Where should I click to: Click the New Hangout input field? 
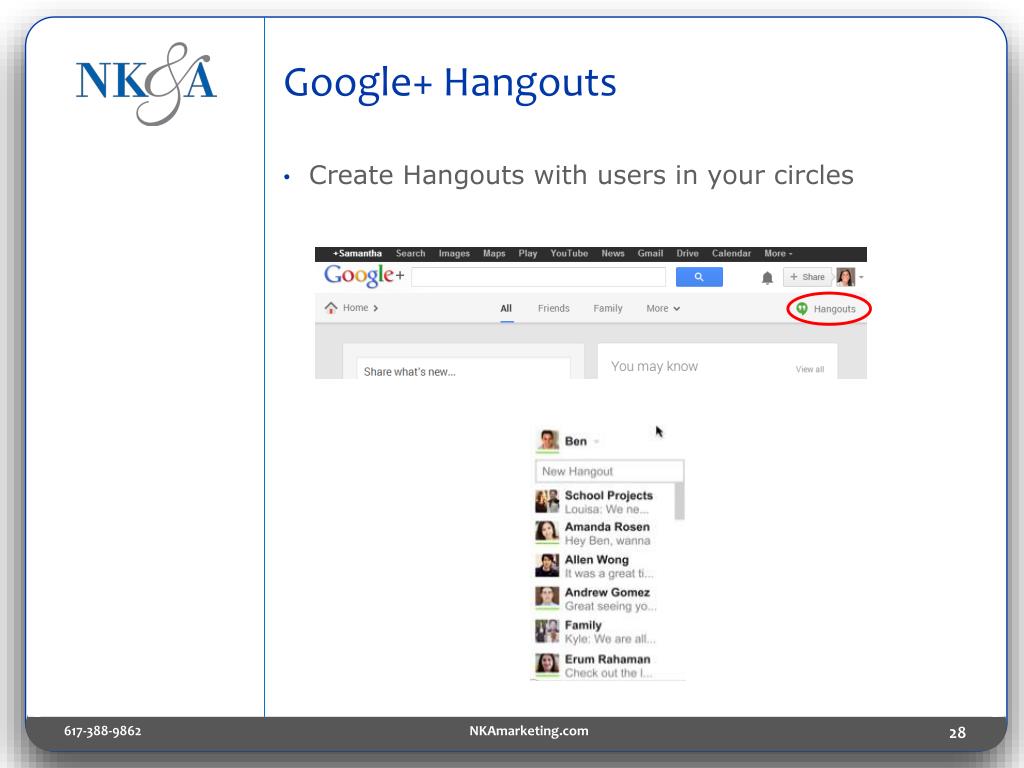point(609,471)
